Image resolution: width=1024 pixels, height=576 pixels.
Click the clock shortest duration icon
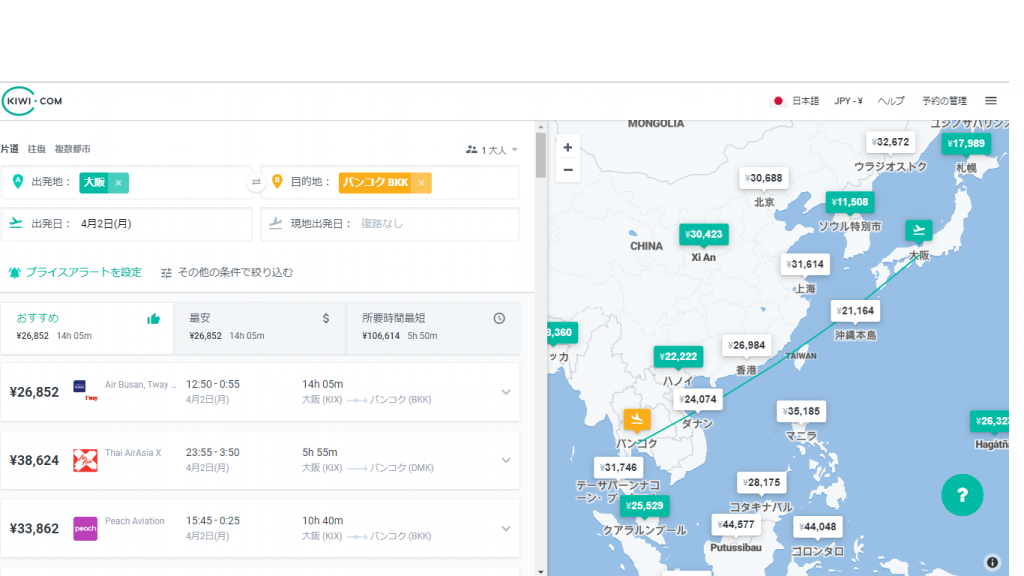(499, 318)
